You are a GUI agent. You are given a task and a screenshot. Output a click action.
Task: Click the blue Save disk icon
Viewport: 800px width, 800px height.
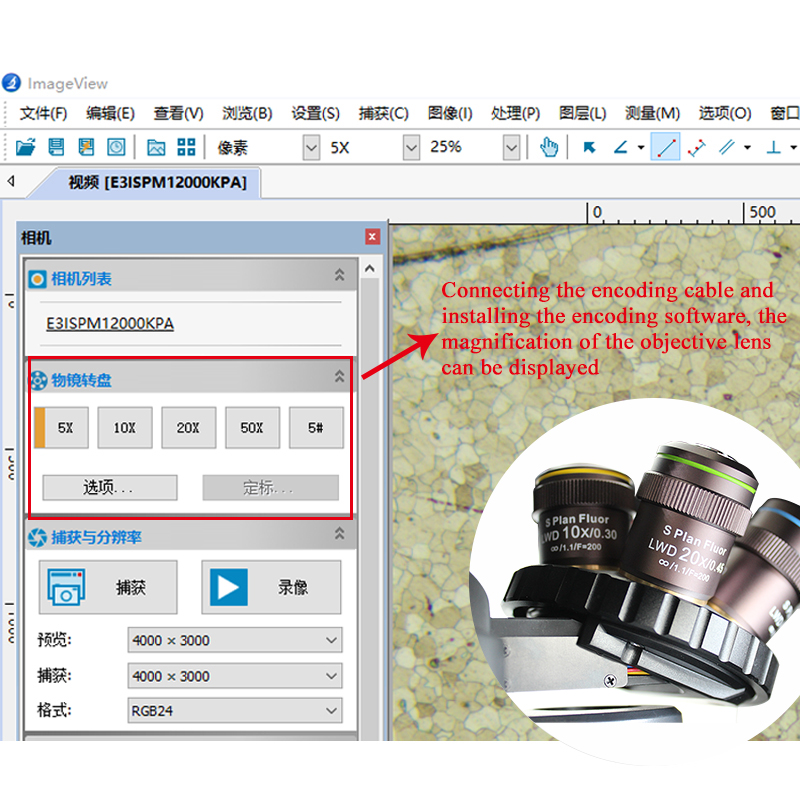pyautogui.click(x=56, y=147)
